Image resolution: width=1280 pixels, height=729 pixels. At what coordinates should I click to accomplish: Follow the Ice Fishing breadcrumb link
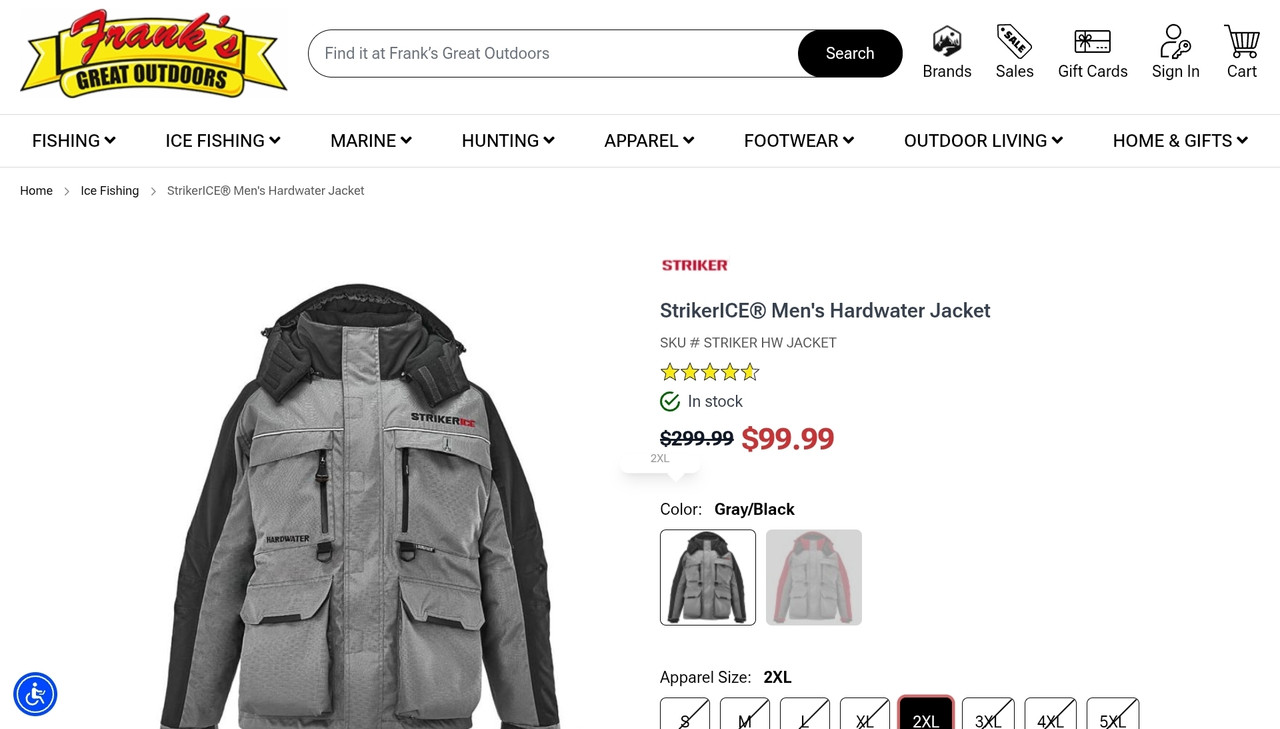coord(110,191)
